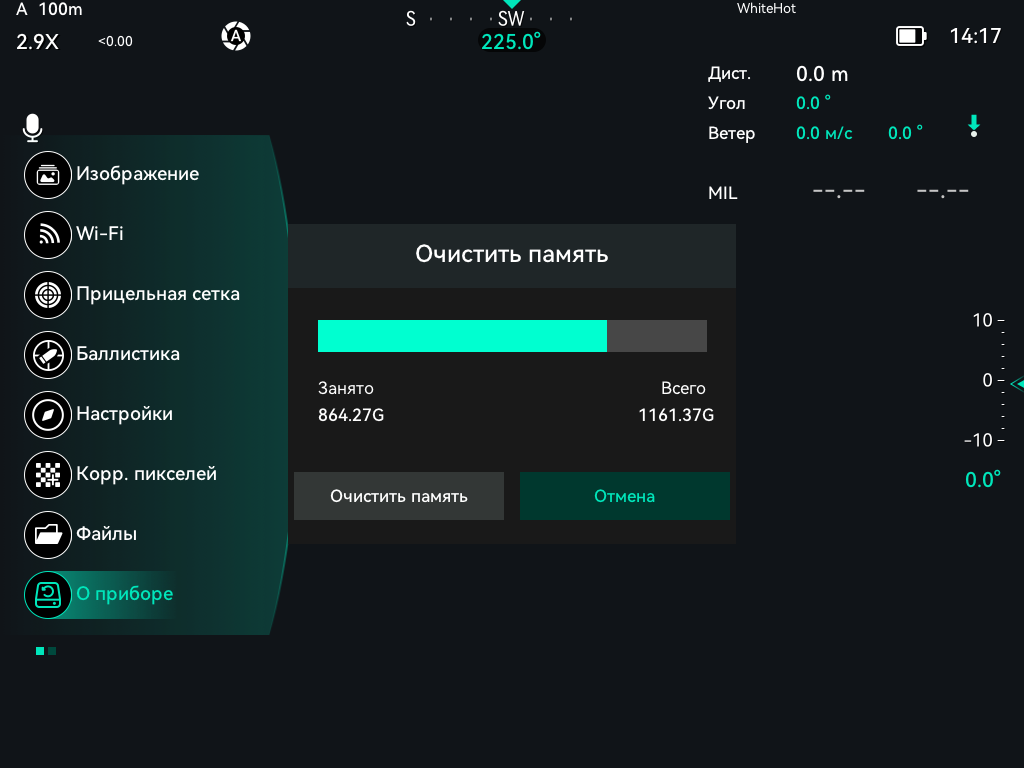Select the Wi-Fi menu label
Screen dimensions: 1024x768
[x=100, y=233]
